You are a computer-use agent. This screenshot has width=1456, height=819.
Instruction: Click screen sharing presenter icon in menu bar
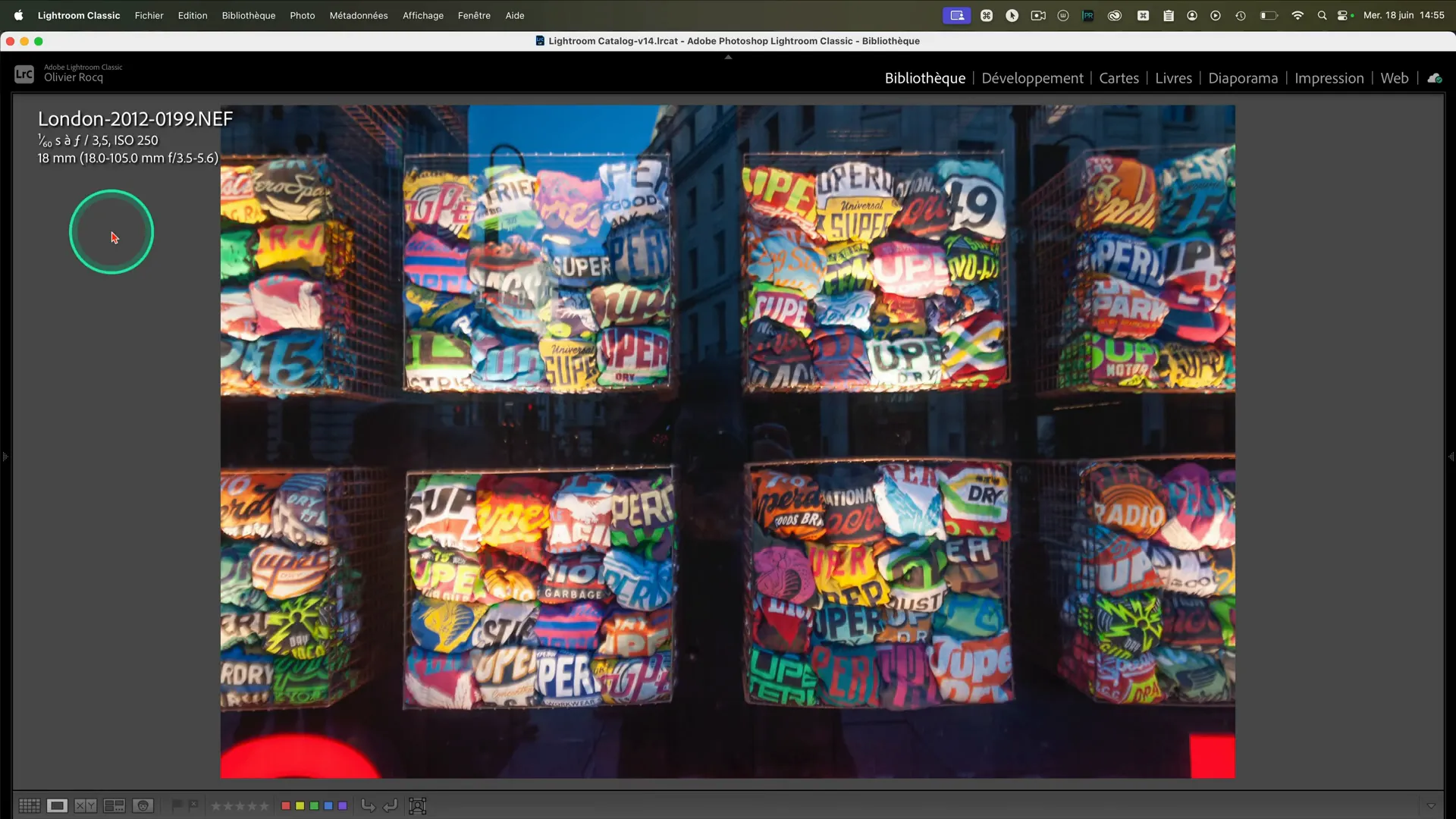click(x=957, y=15)
